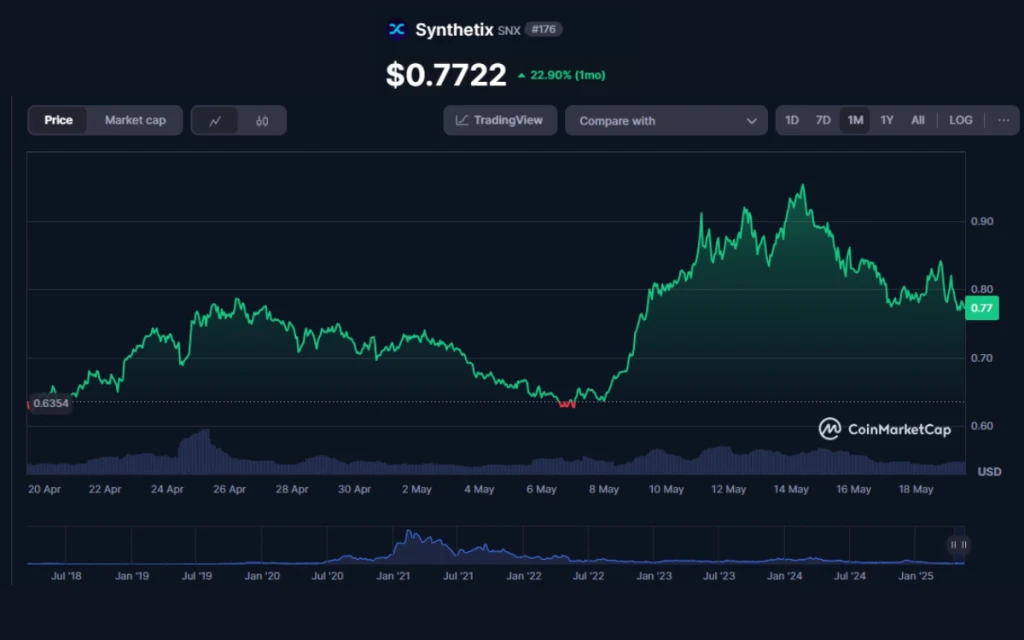The width and height of the screenshot is (1024, 640).
Task: Click the 0.70 y-axis label
Action: point(982,358)
